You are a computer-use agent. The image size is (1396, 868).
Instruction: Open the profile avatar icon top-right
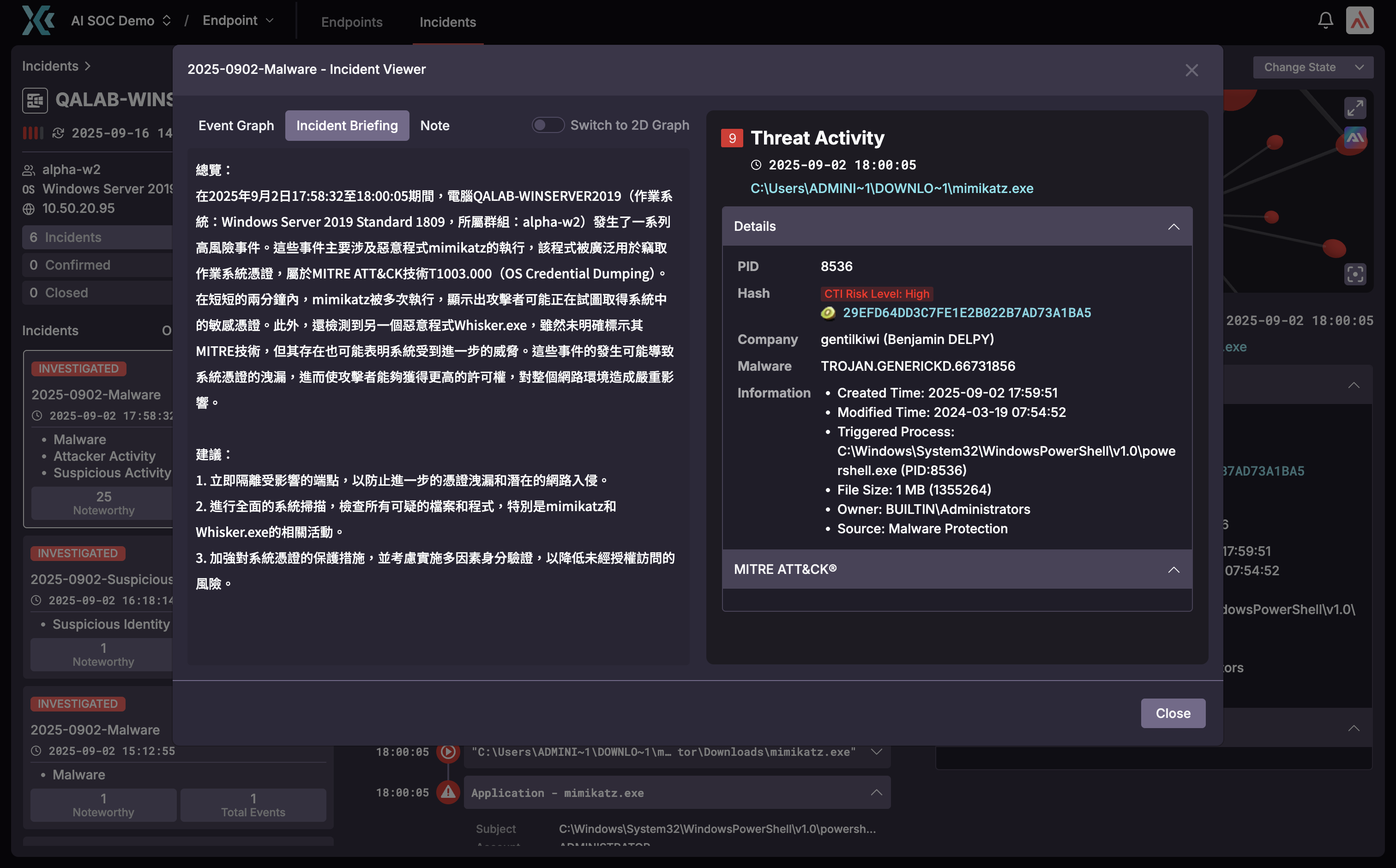pyautogui.click(x=1361, y=20)
